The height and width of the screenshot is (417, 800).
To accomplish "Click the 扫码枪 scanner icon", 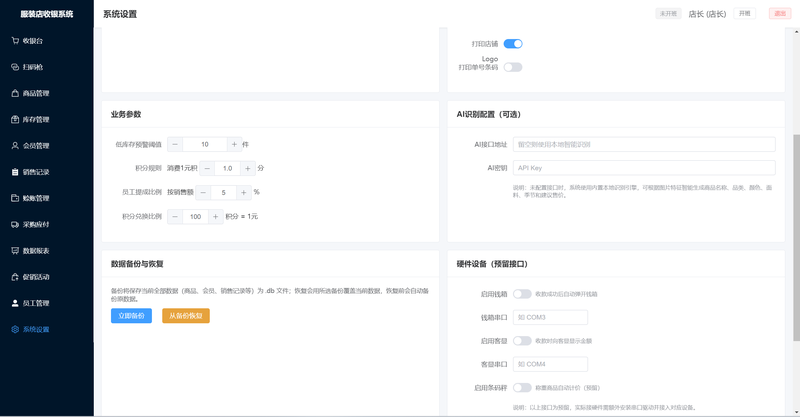I will (15, 67).
